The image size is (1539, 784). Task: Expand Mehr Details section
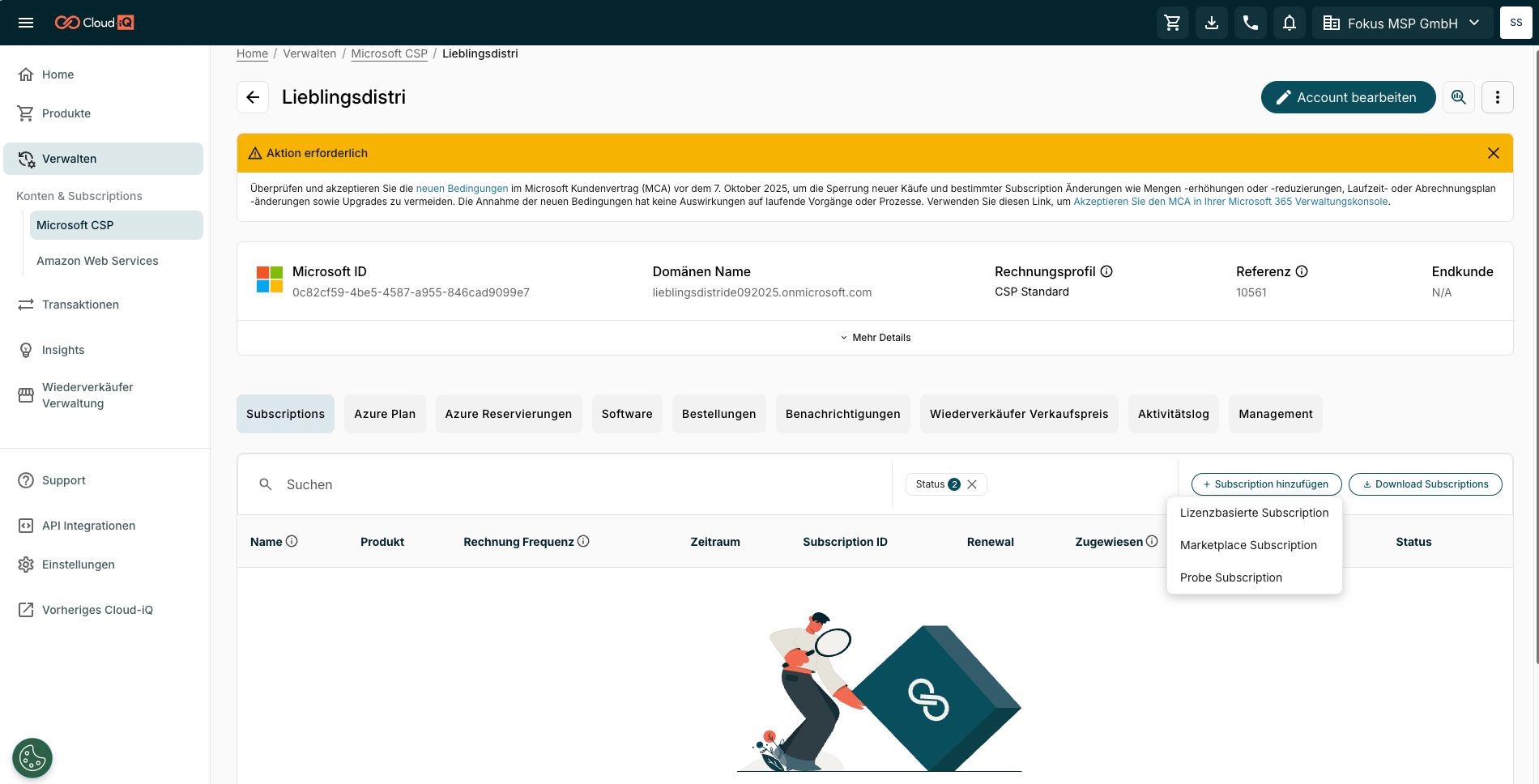pos(875,338)
